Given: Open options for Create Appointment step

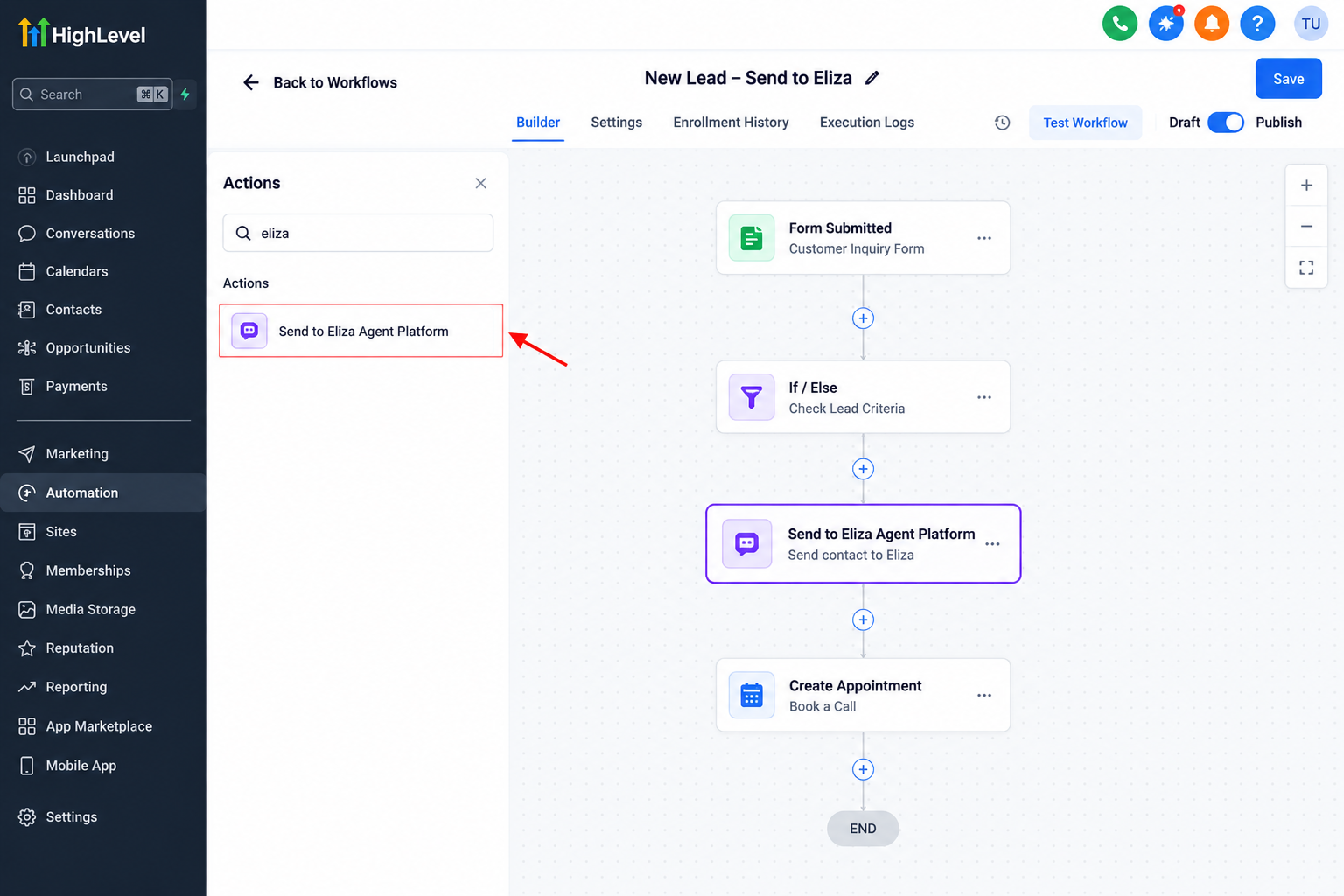Looking at the screenshot, I should click(984, 696).
